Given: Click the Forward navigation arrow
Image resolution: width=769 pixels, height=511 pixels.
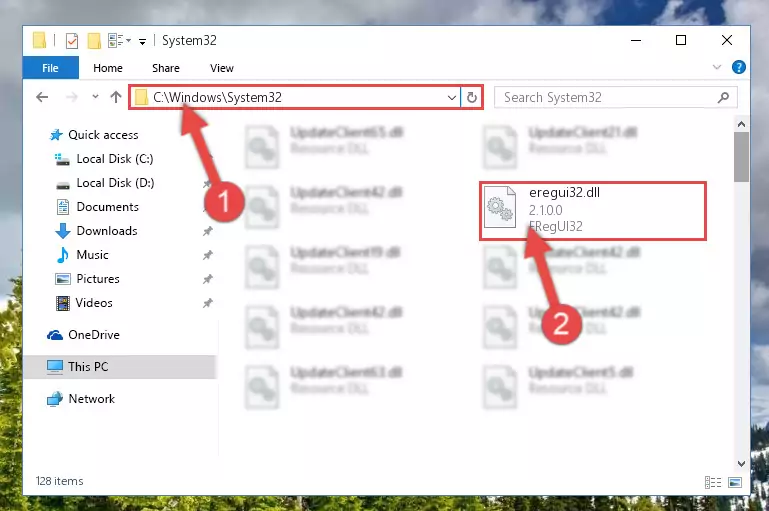Looking at the screenshot, I should [72, 97].
